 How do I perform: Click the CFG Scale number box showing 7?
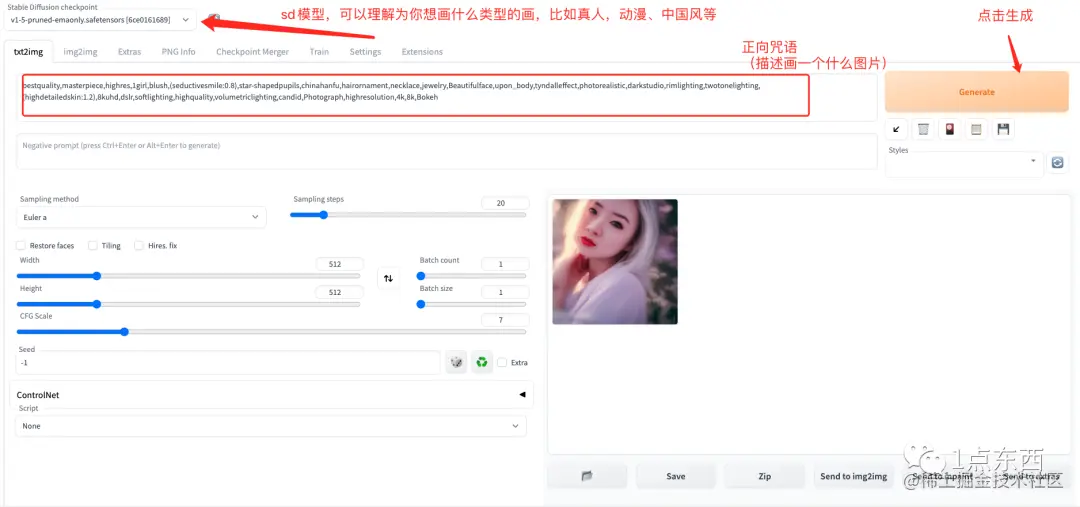point(505,320)
